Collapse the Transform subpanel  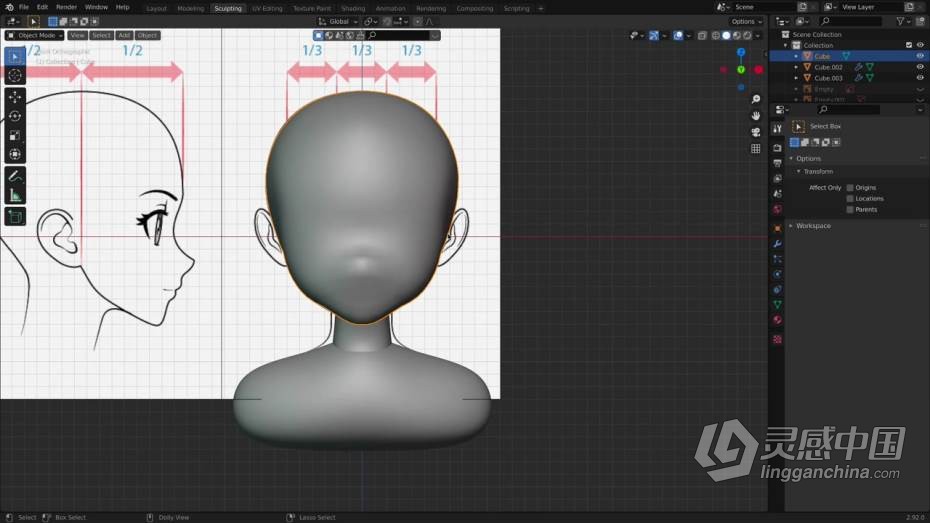click(x=798, y=171)
